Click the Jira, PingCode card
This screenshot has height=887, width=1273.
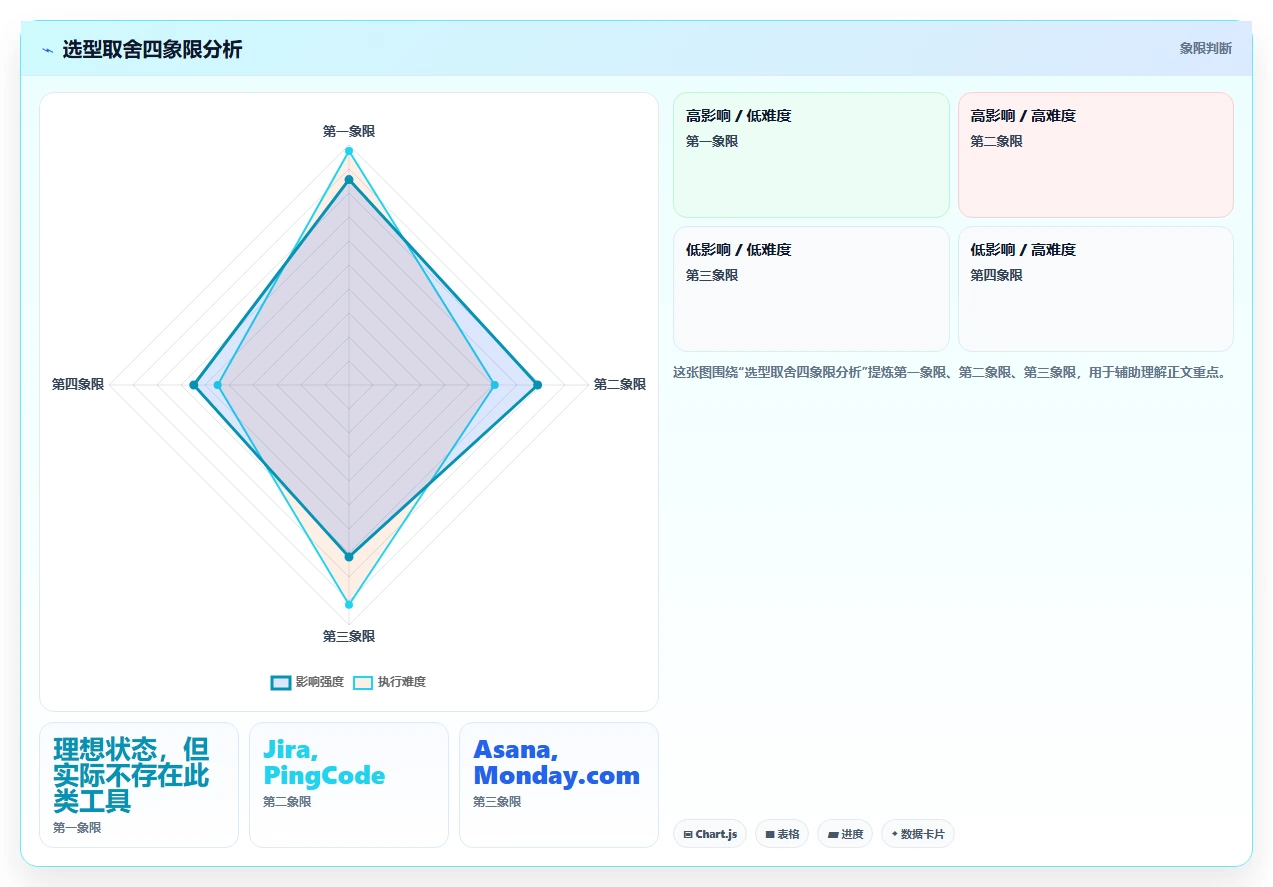[x=349, y=785]
